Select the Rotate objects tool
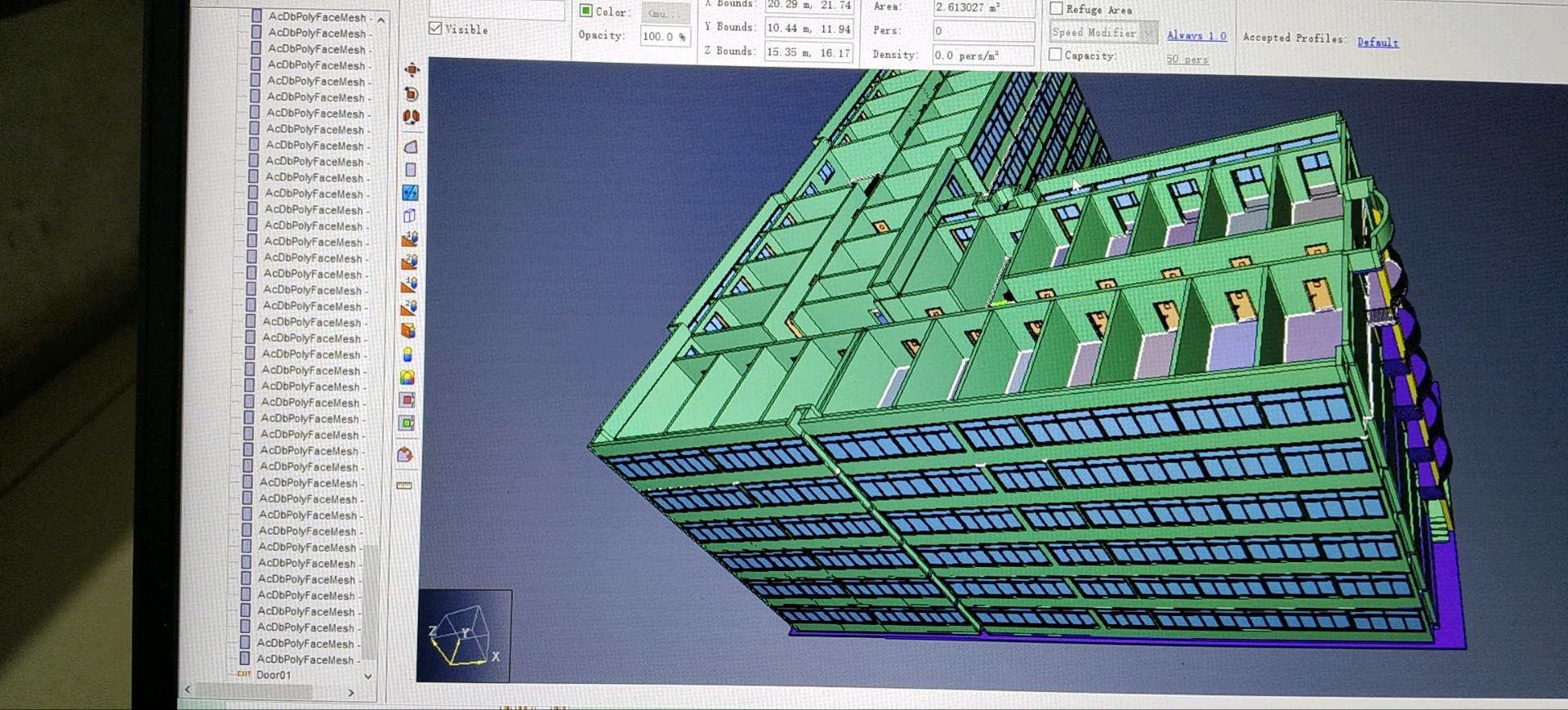 [412, 94]
